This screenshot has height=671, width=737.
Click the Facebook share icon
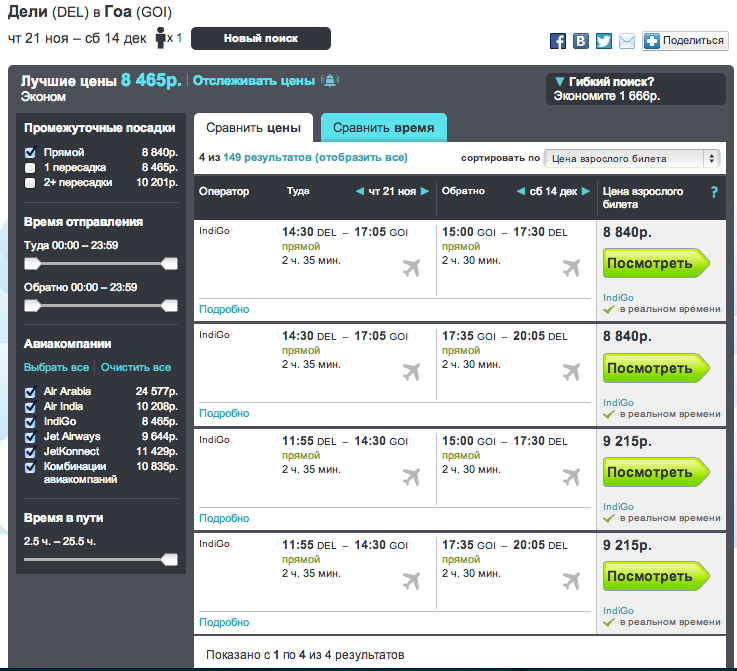coord(559,41)
